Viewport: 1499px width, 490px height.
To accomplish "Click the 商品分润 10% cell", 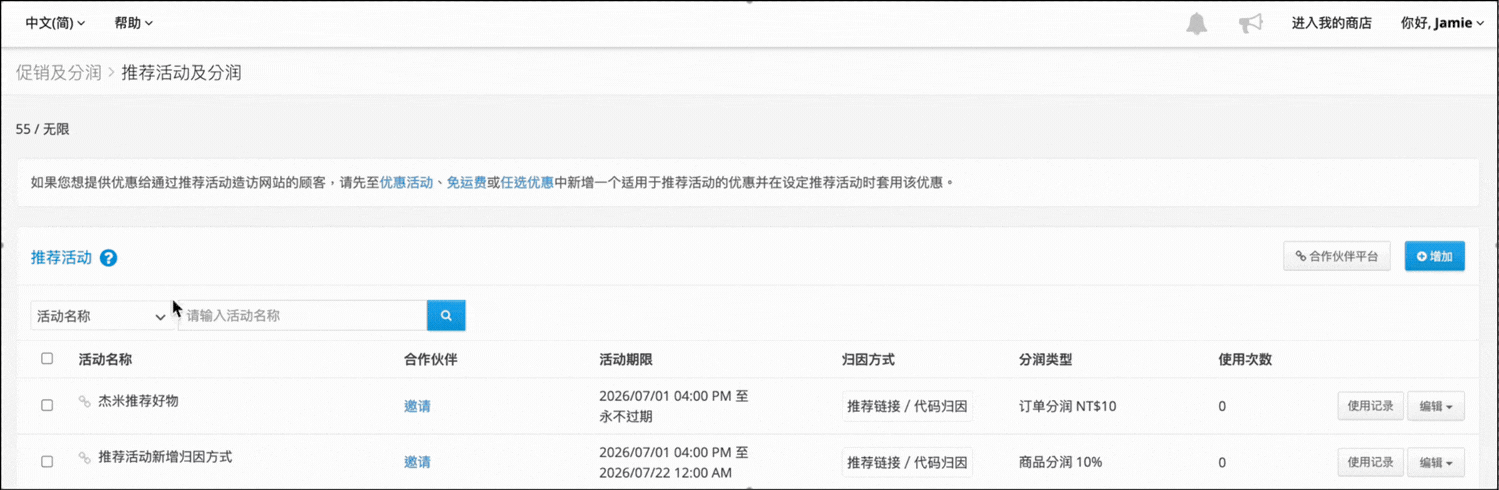I will pos(1060,462).
